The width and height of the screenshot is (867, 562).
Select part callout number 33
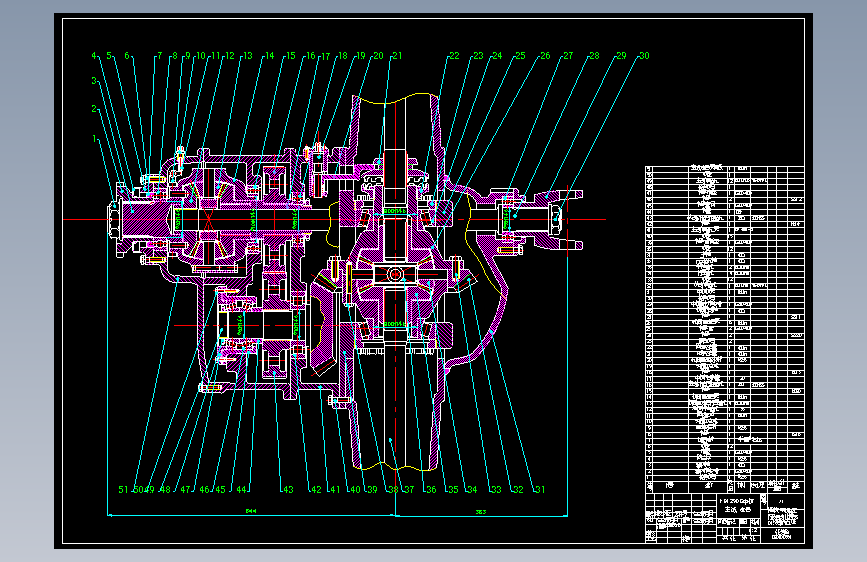[x=496, y=490]
